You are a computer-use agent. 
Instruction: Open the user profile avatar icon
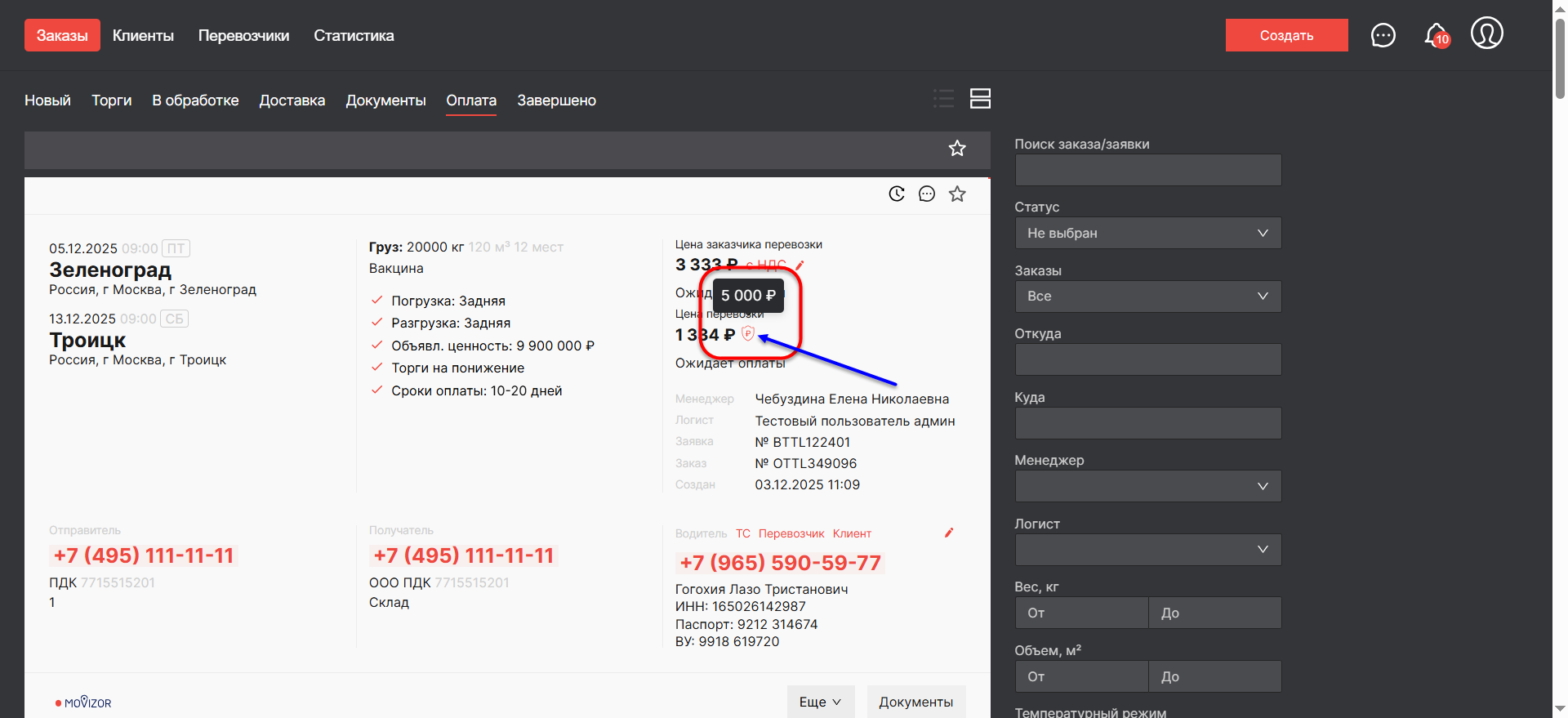tap(1486, 33)
